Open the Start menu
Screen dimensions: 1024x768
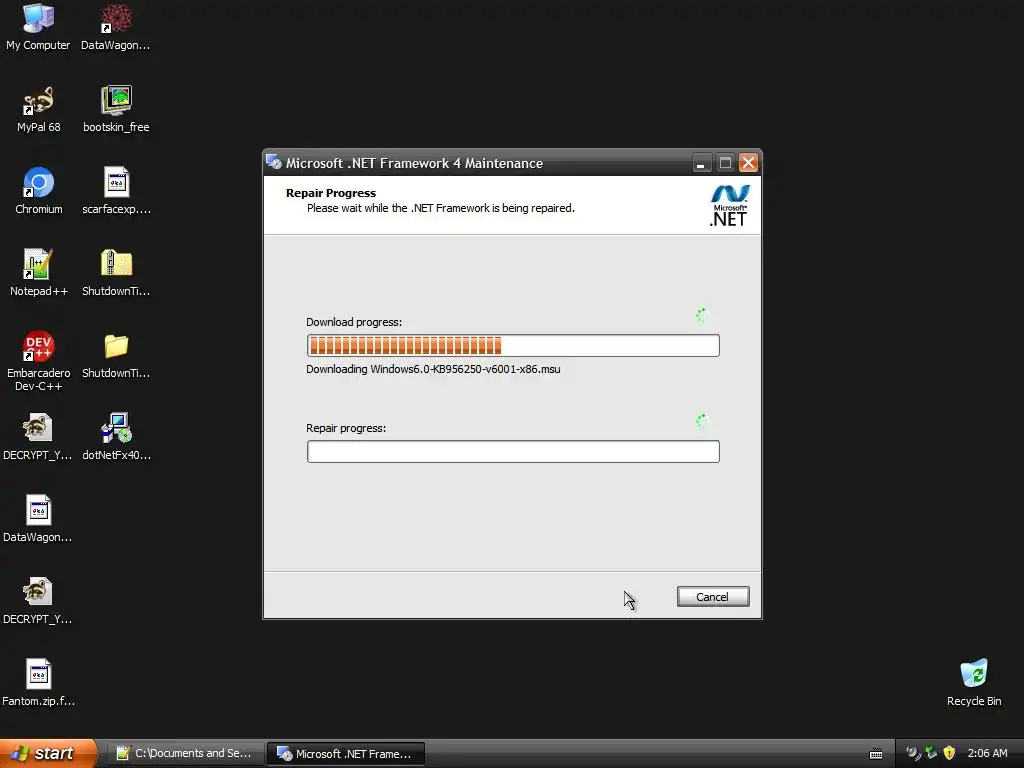(x=48, y=753)
